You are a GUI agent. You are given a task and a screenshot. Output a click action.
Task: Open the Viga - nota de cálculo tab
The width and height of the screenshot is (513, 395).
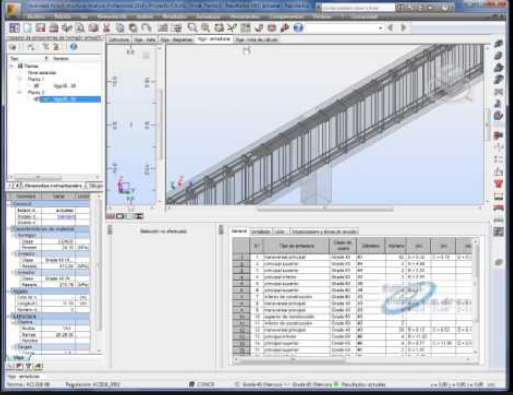pos(256,40)
